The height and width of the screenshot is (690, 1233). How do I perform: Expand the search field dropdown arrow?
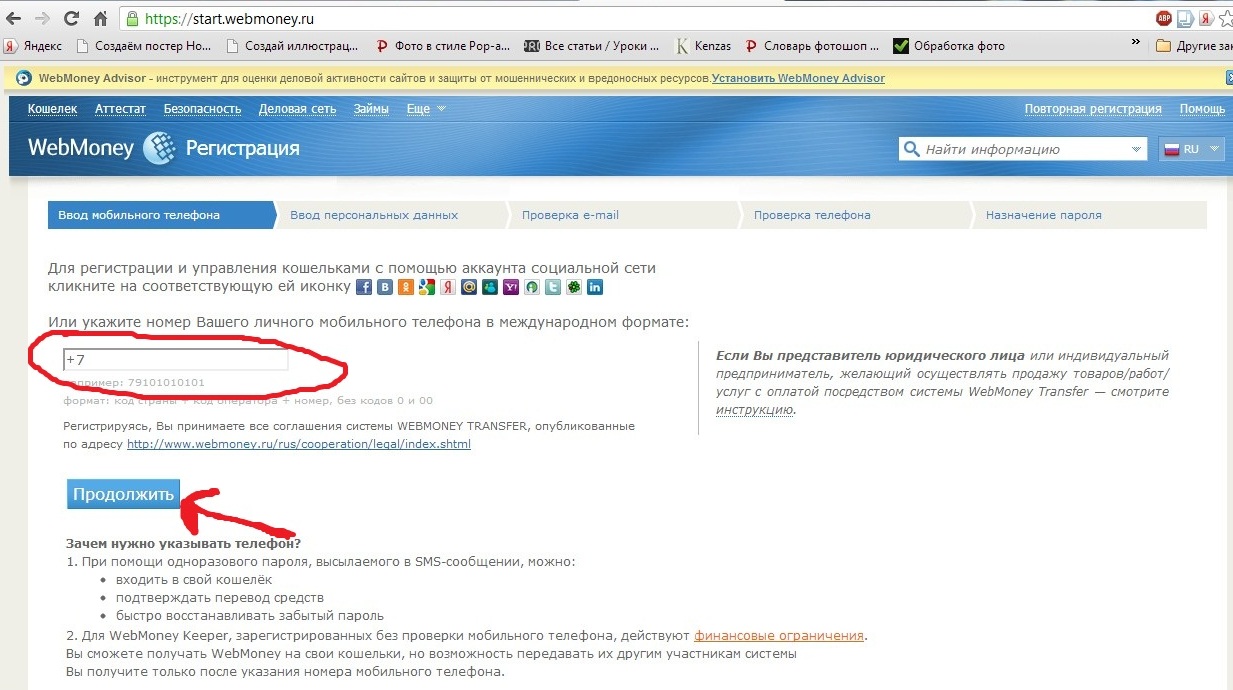[1136, 149]
